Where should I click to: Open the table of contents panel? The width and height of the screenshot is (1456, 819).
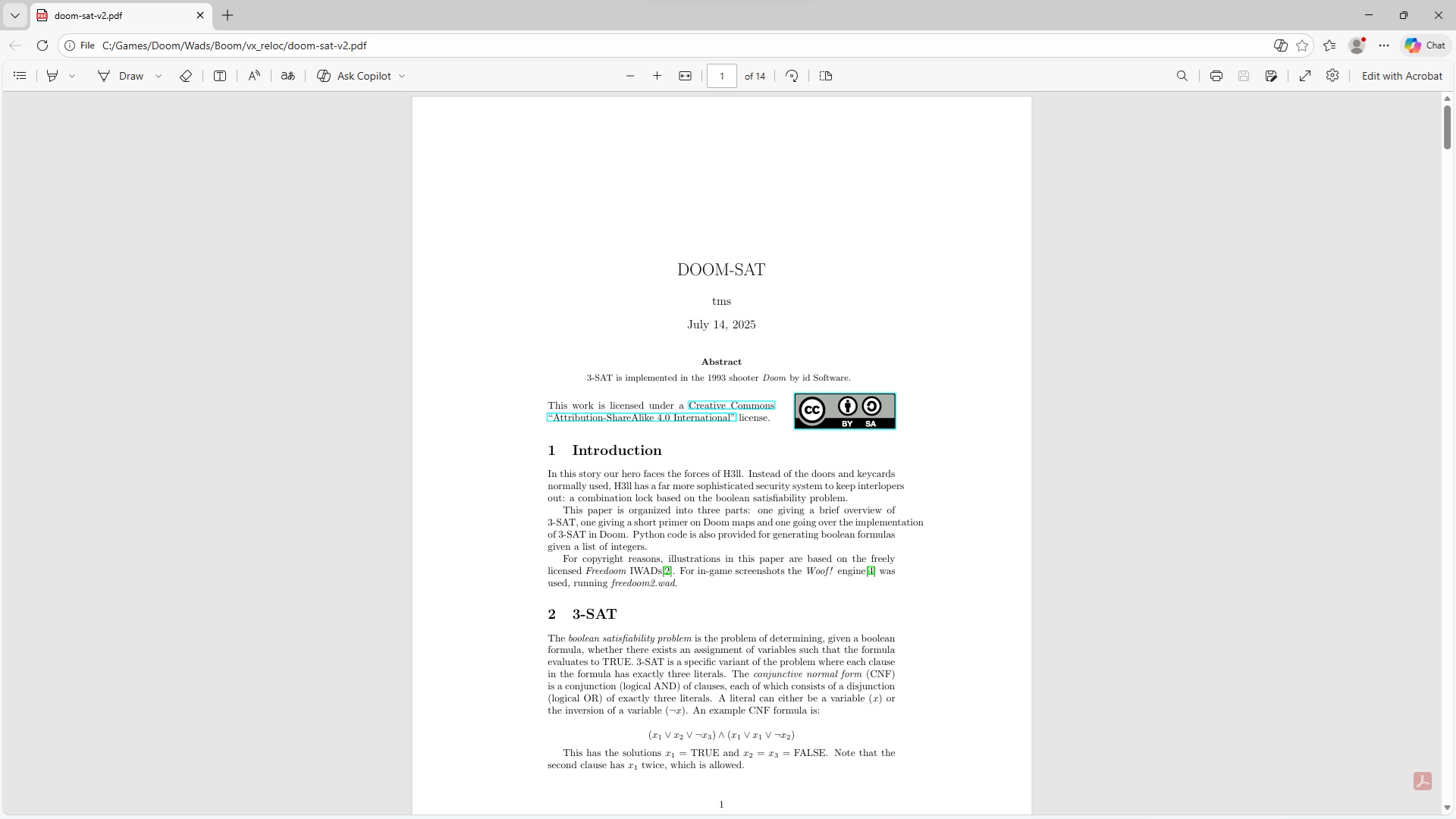click(x=20, y=76)
